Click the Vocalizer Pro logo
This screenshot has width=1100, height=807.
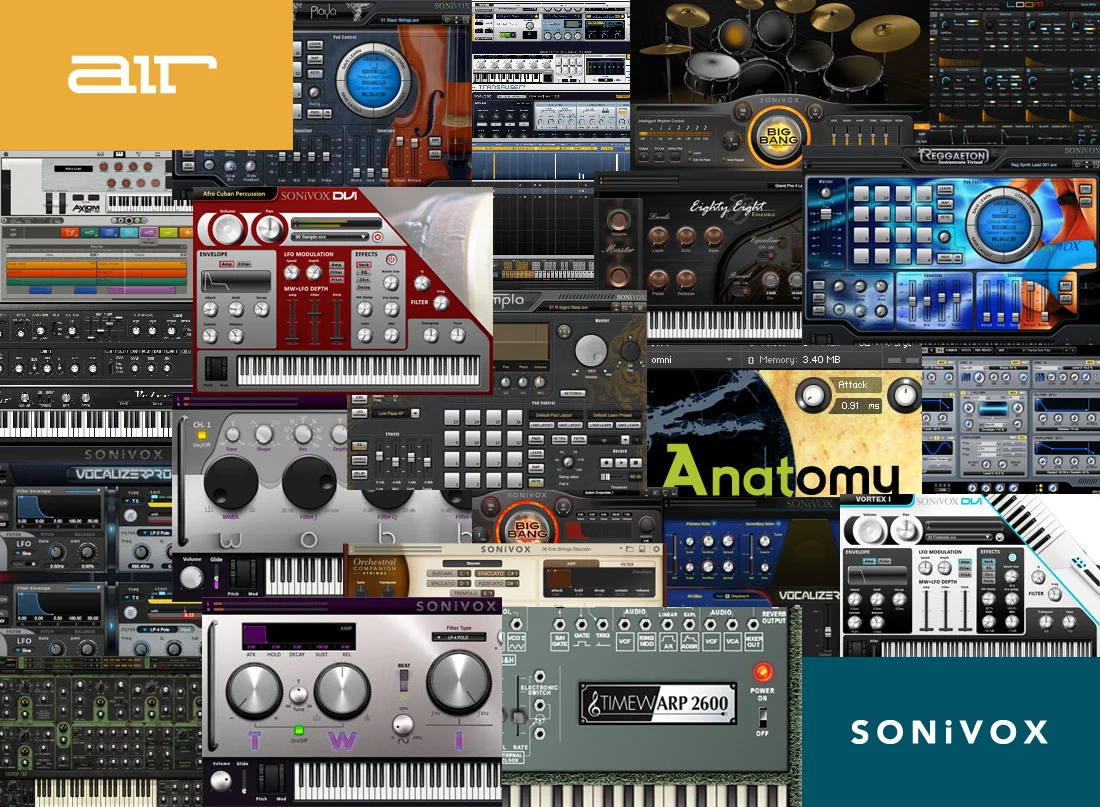123,474
